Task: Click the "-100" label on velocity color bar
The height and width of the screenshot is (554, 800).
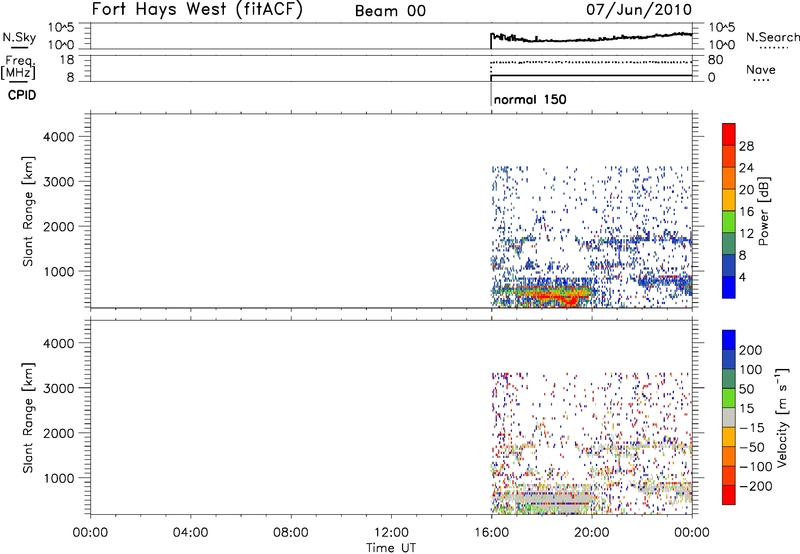Action: pyautogui.click(x=756, y=467)
